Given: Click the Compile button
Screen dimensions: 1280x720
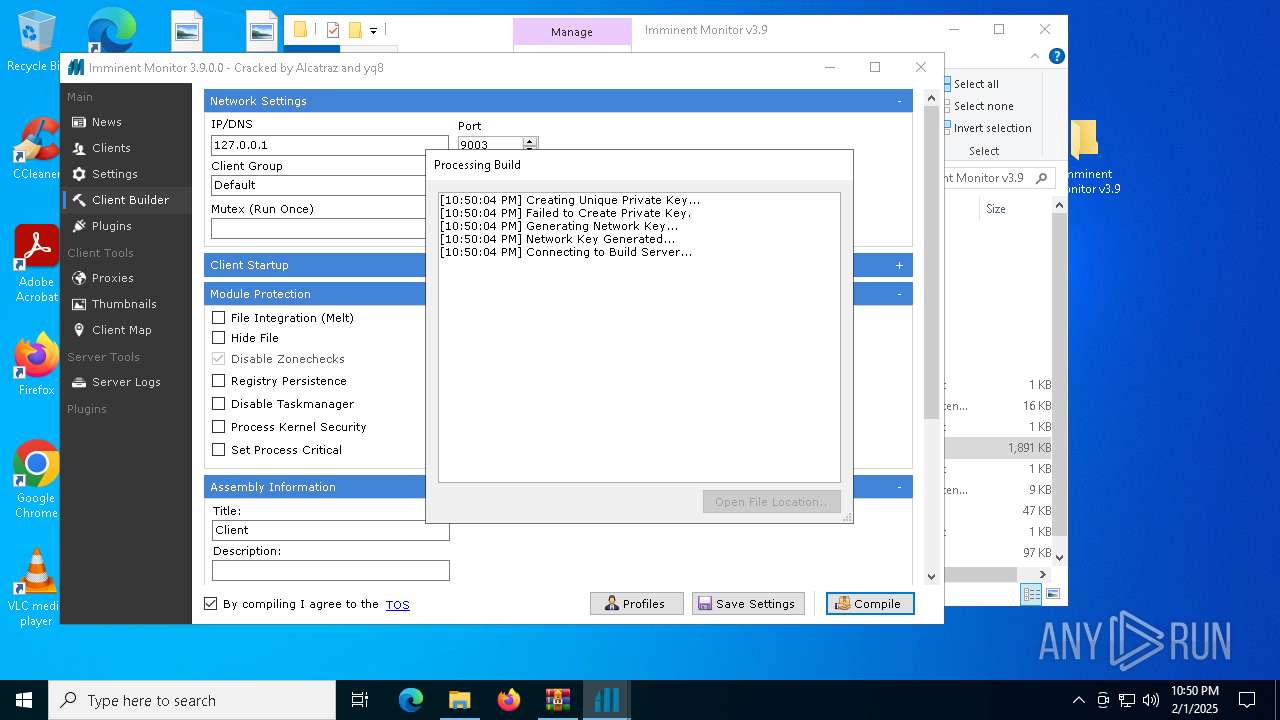Looking at the screenshot, I should 870,604.
